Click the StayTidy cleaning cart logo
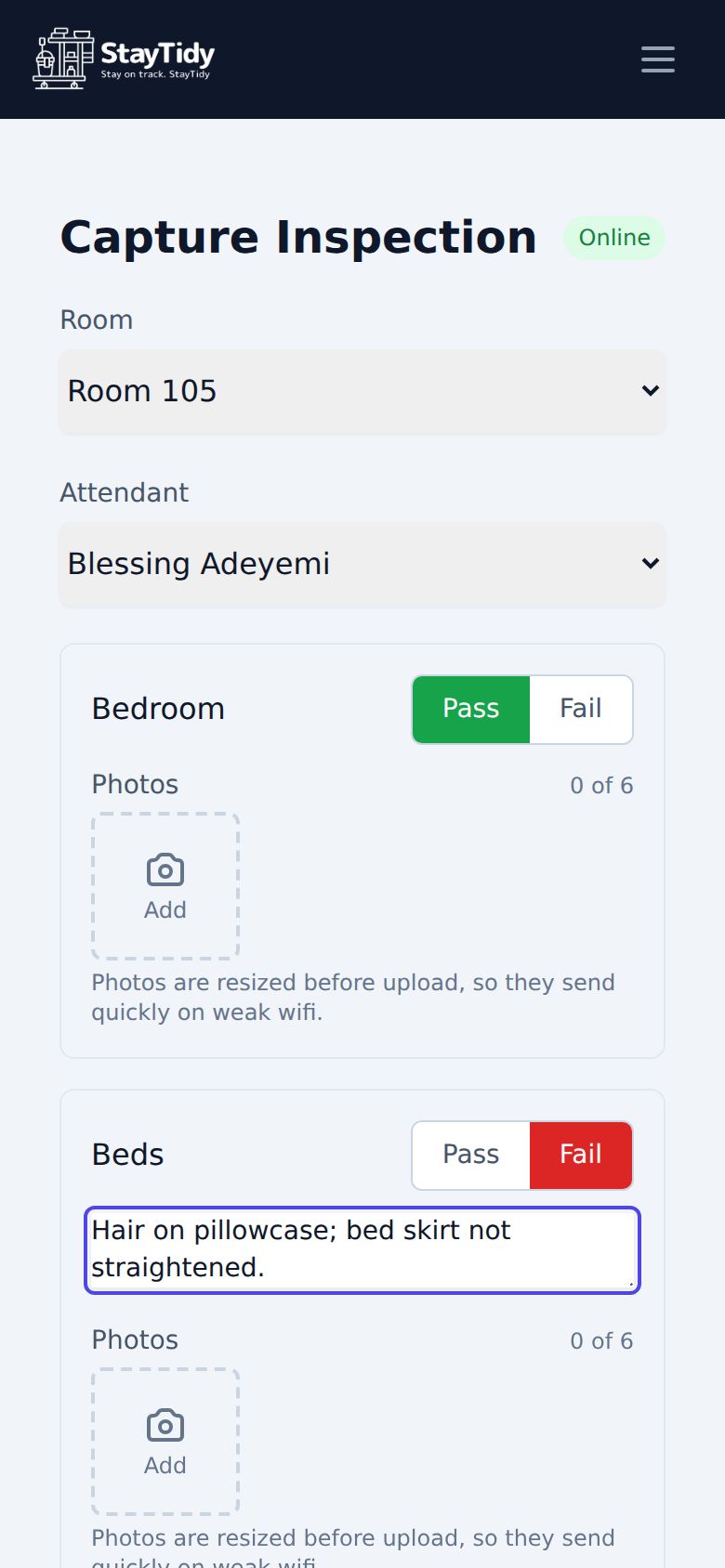 (x=64, y=59)
